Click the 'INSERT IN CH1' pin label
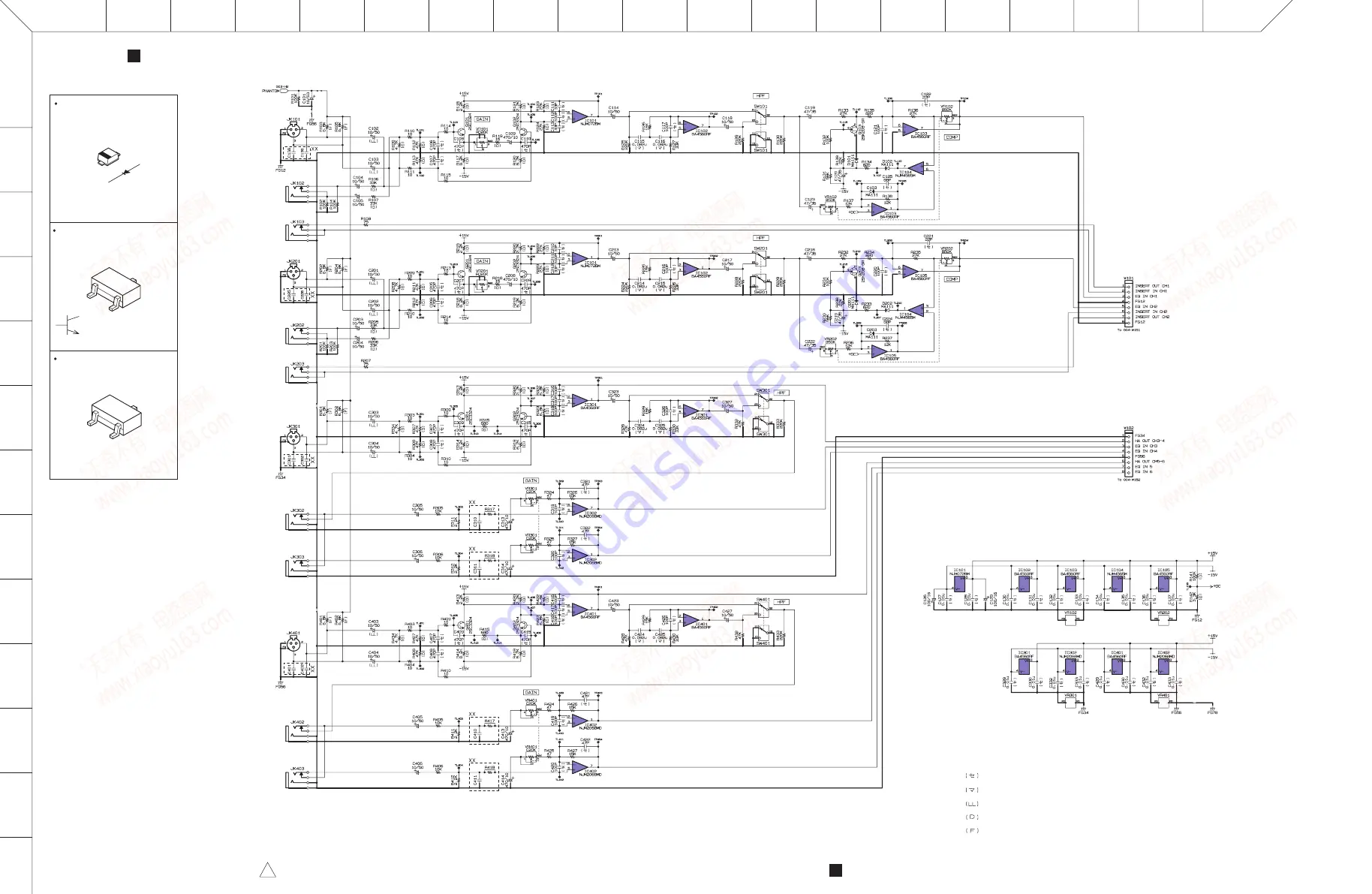Image resolution: width=1372 pixels, height=894 pixels. click(1151, 291)
